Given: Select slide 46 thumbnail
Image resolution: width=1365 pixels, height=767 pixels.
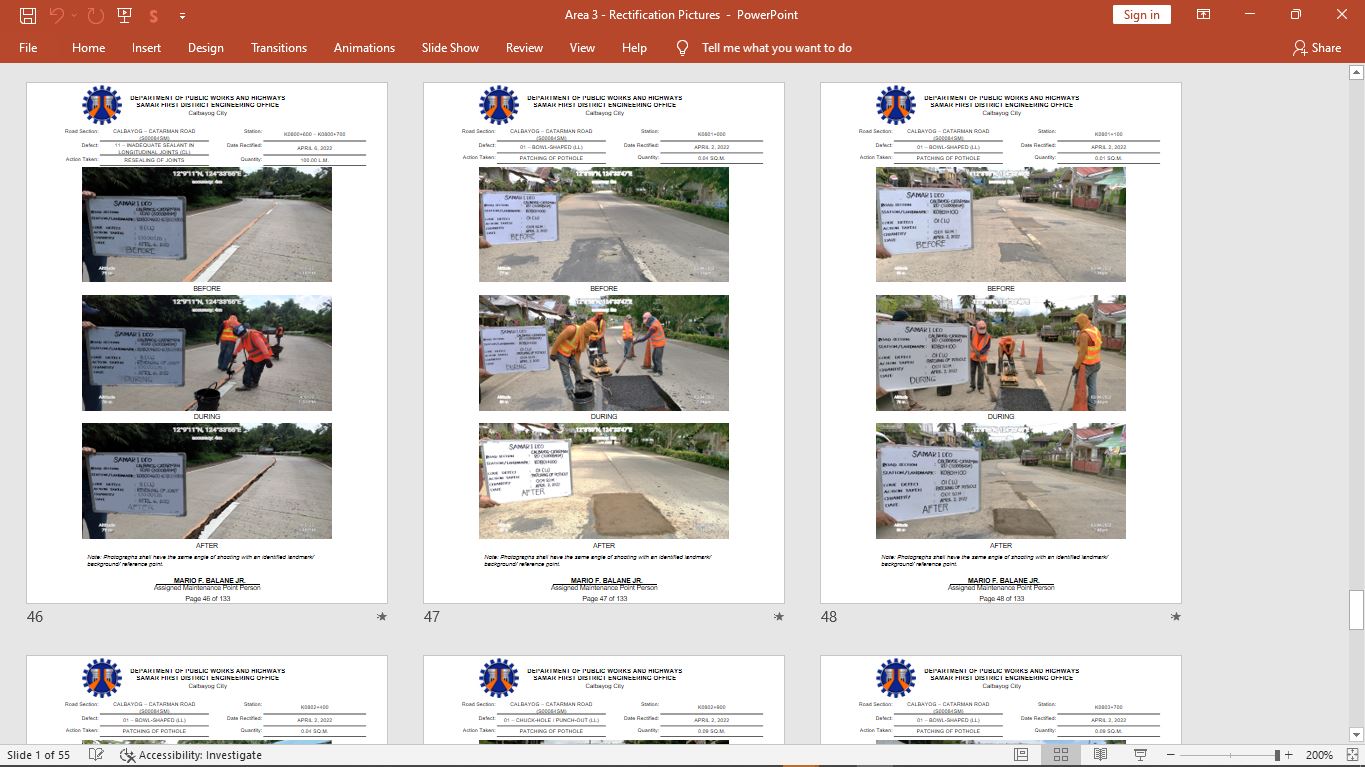Looking at the screenshot, I should click(207, 343).
